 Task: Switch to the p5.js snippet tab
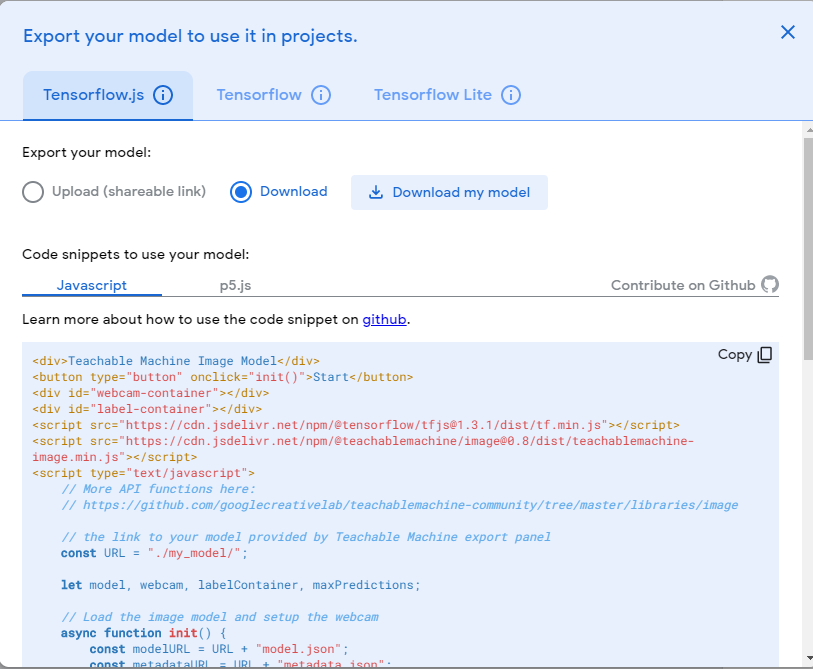235,285
